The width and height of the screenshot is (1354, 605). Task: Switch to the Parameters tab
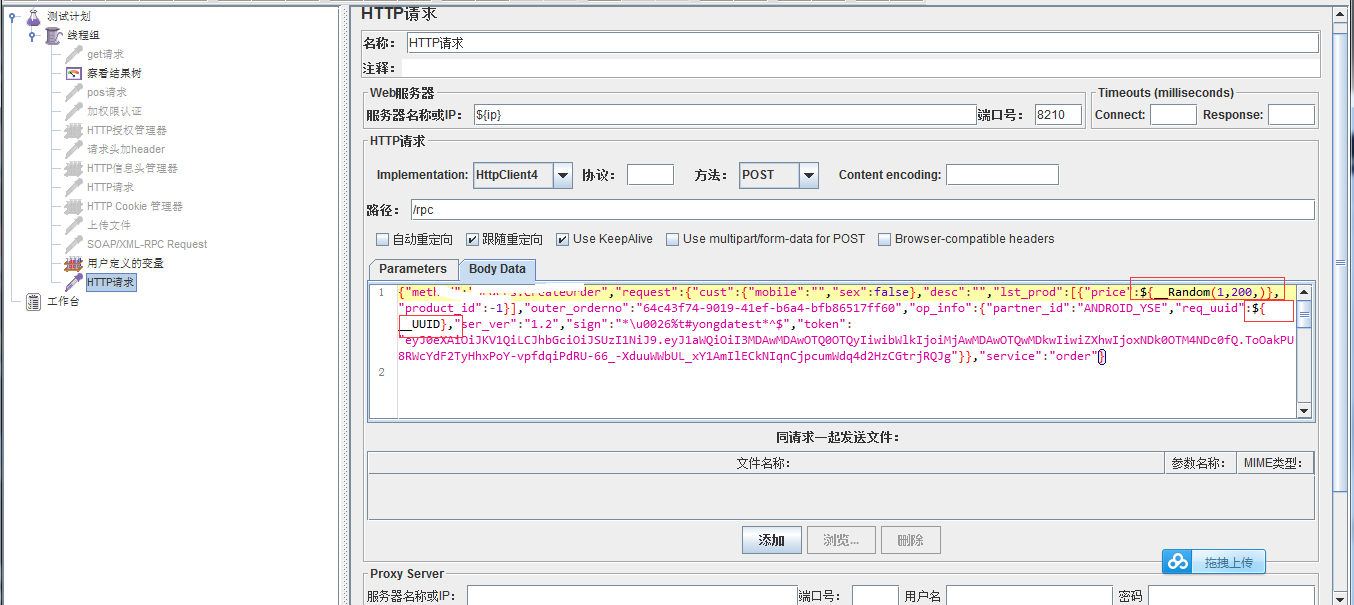click(413, 269)
